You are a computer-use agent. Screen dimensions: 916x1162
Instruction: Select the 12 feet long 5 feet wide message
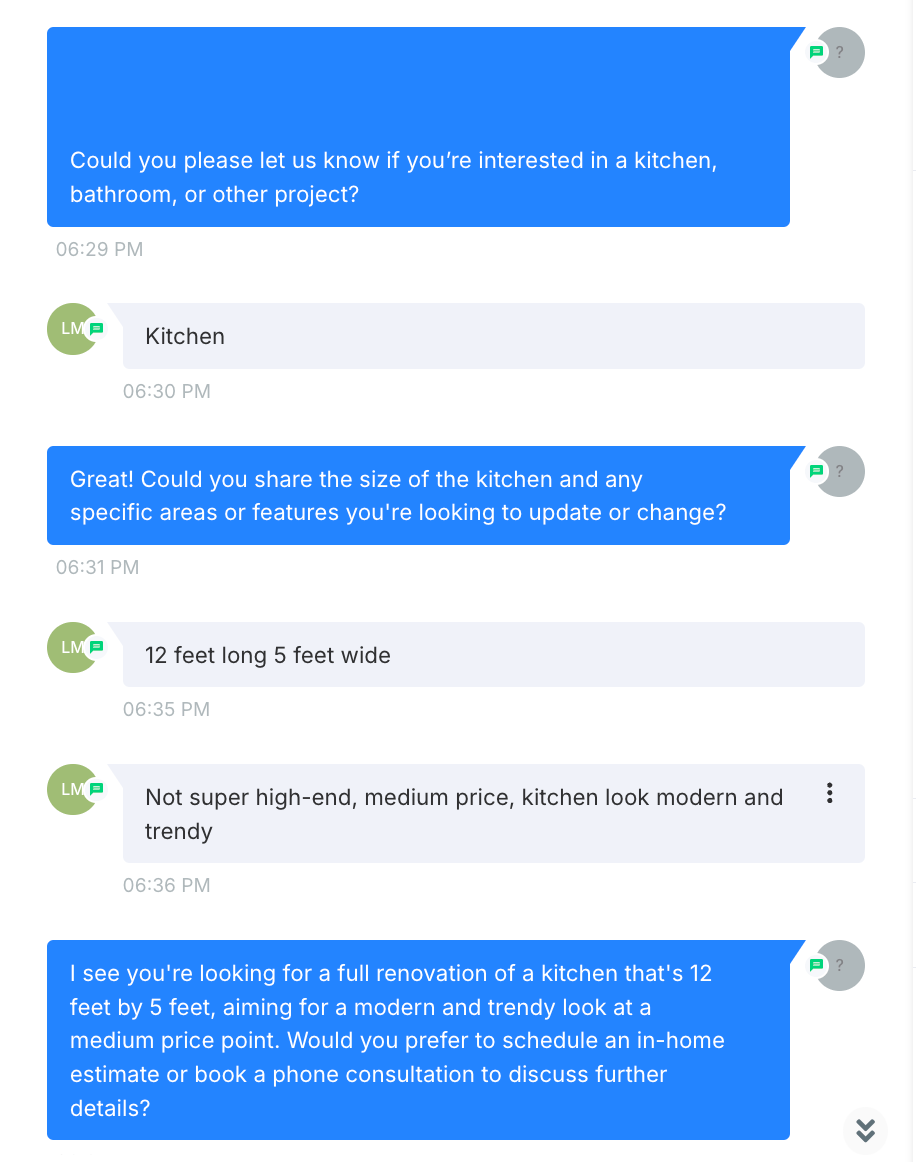[494, 654]
